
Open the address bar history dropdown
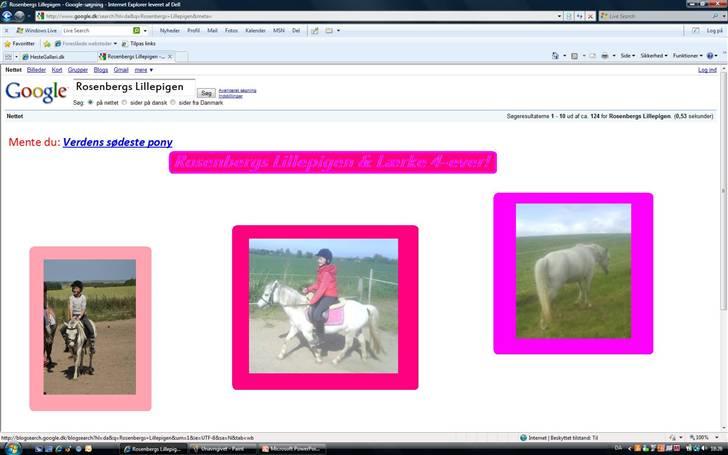pyautogui.click(x=559, y=16)
